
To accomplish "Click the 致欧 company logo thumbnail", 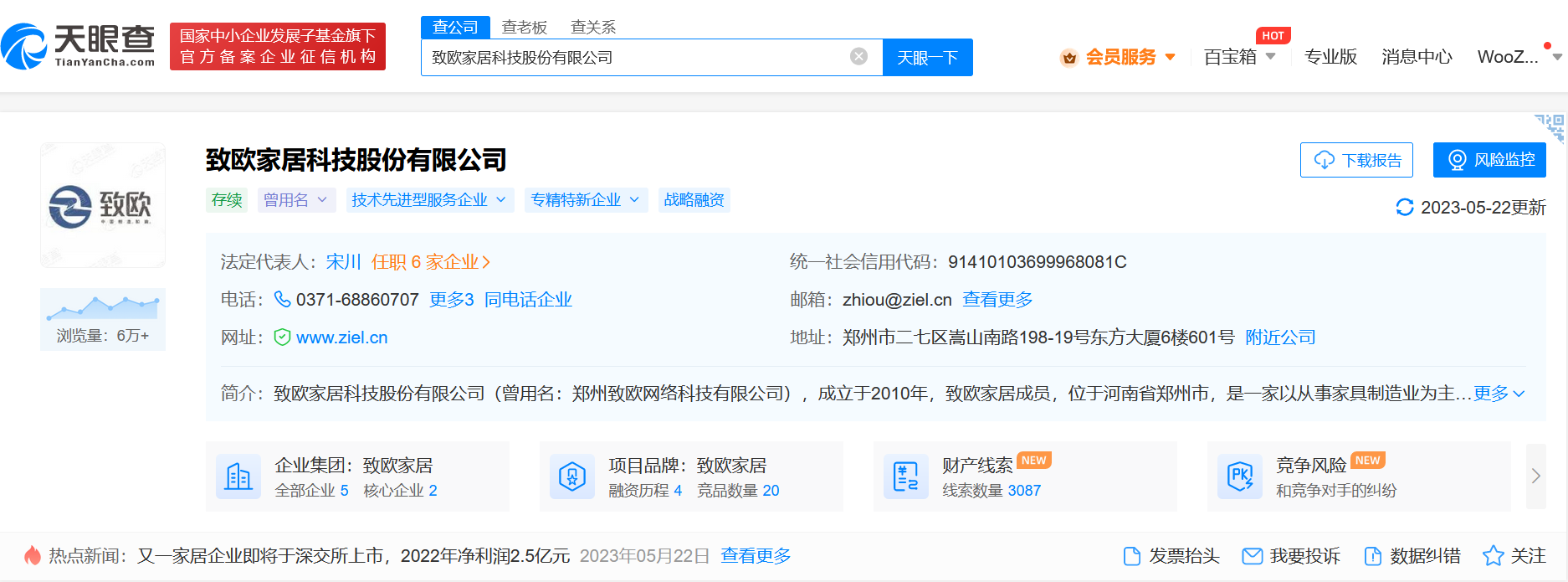I will (x=103, y=205).
